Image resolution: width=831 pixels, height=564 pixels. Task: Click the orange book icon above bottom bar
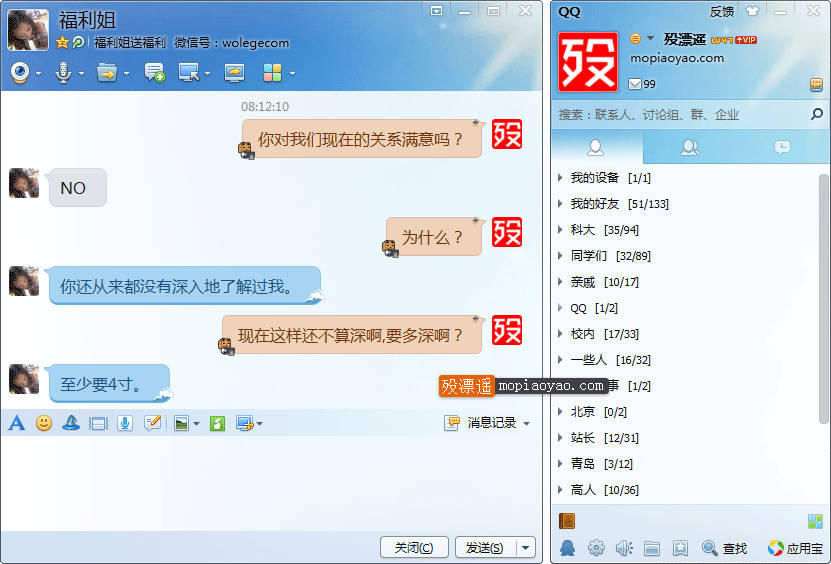click(567, 521)
